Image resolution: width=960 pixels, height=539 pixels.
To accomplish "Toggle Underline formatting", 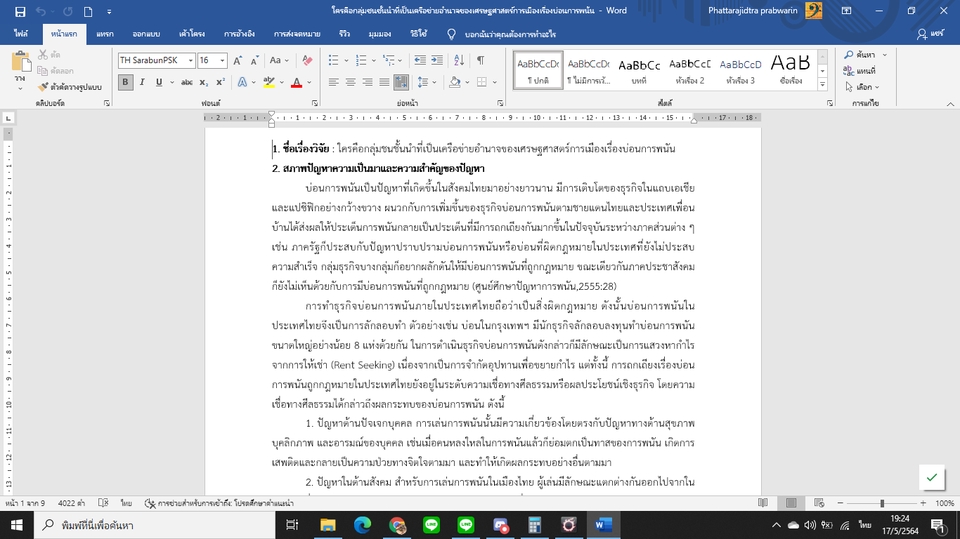I will pos(159,82).
